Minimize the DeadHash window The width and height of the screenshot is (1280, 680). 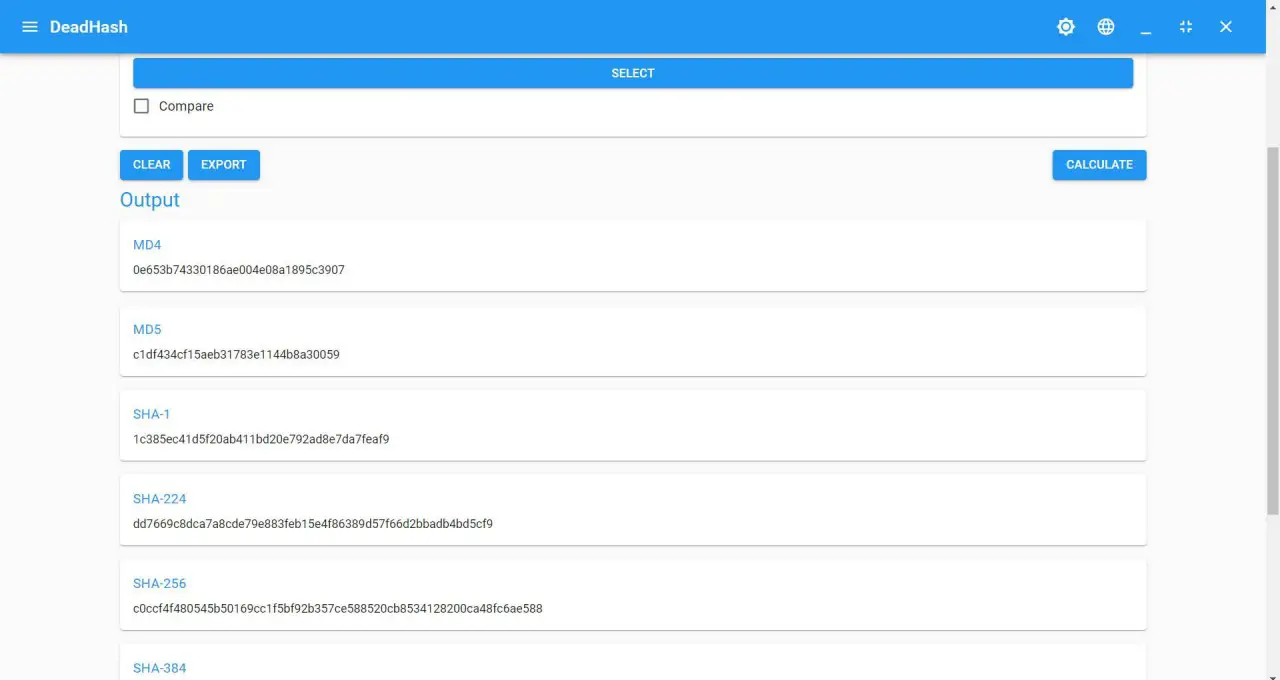coord(1146,27)
